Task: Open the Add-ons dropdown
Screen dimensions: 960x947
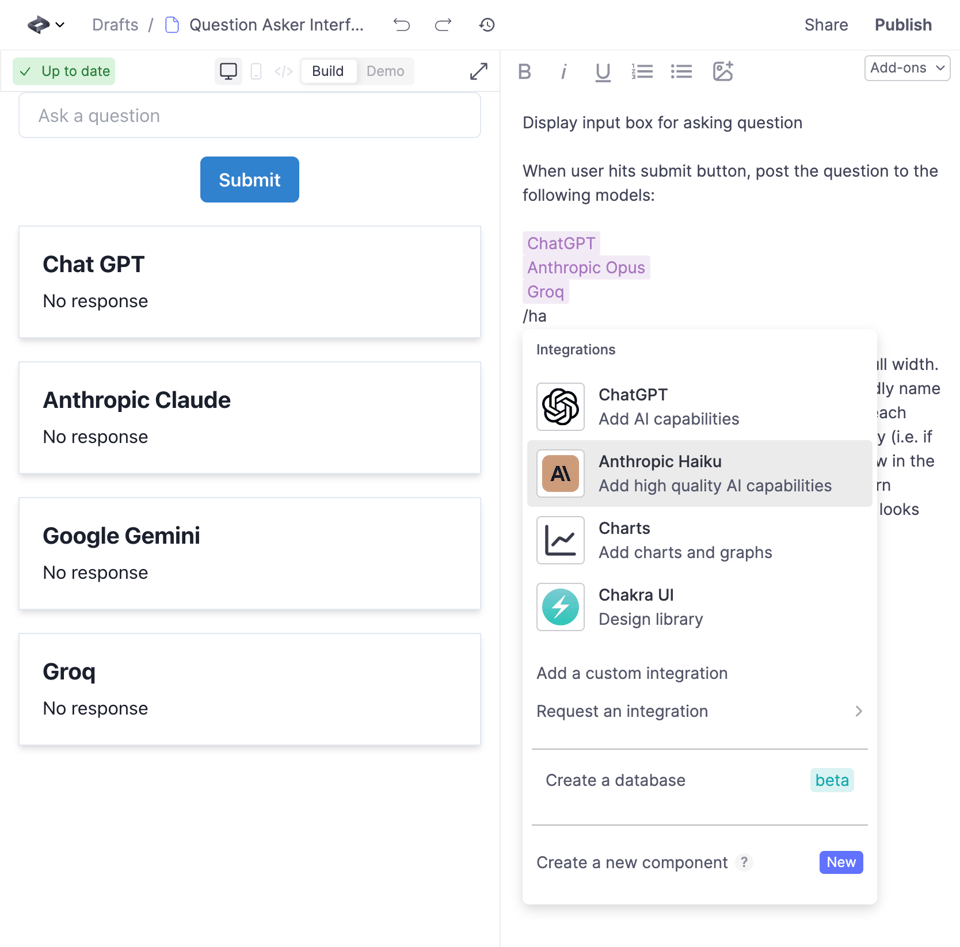Action: click(907, 68)
